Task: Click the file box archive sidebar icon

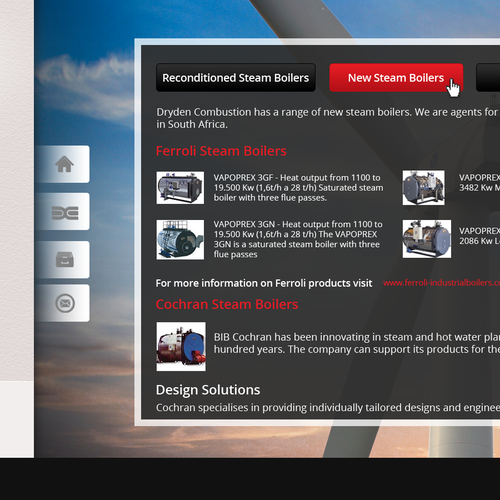Action: pos(65,259)
